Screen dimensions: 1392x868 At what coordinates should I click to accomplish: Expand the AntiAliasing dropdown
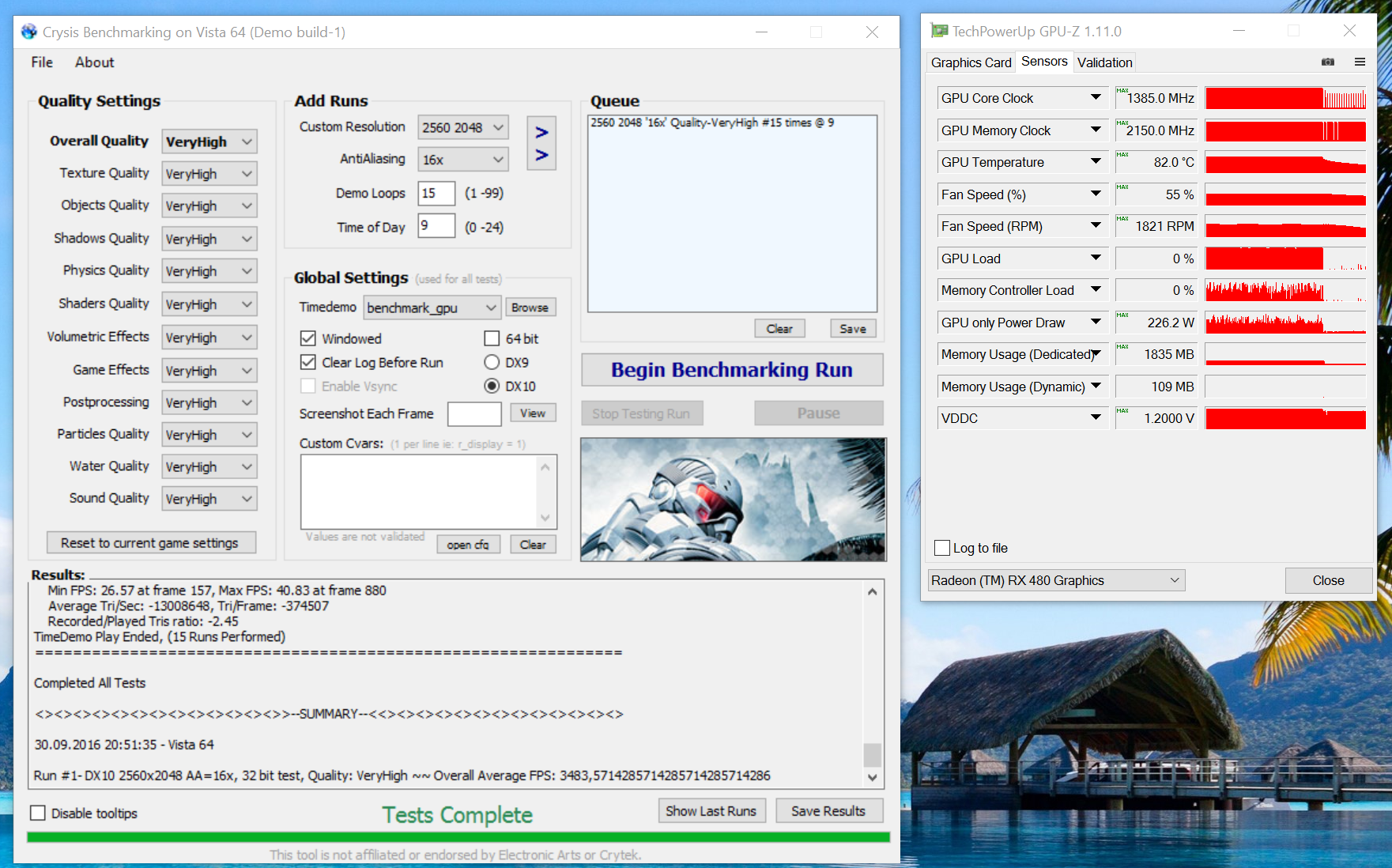[463, 160]
